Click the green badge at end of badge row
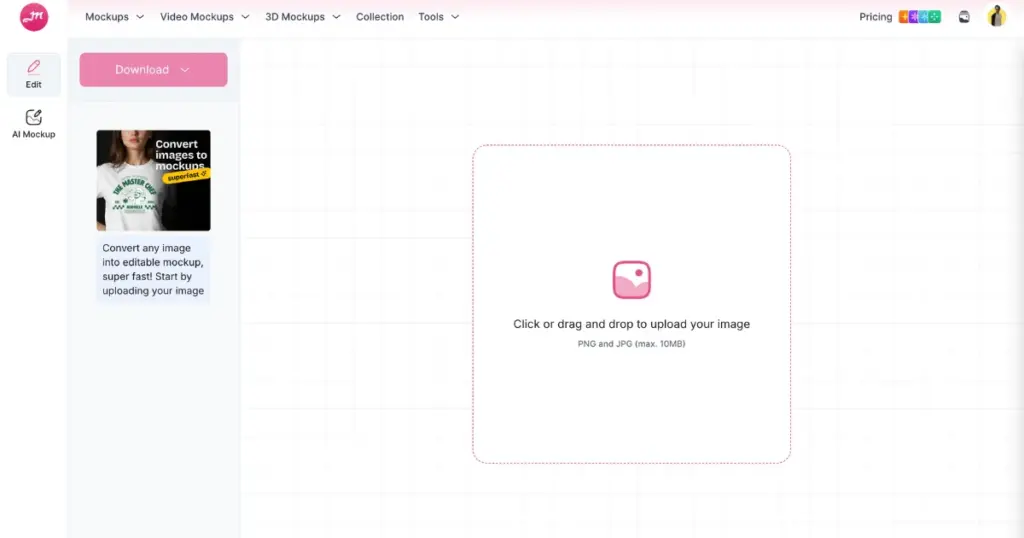The width and height of the screenshot is (1024, 538). (935, 17)
